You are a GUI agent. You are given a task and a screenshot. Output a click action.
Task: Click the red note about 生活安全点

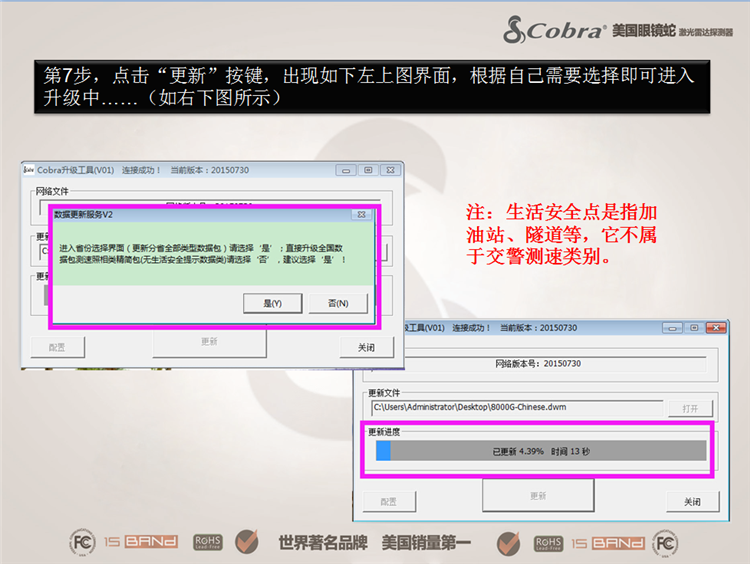click(562, 234)
